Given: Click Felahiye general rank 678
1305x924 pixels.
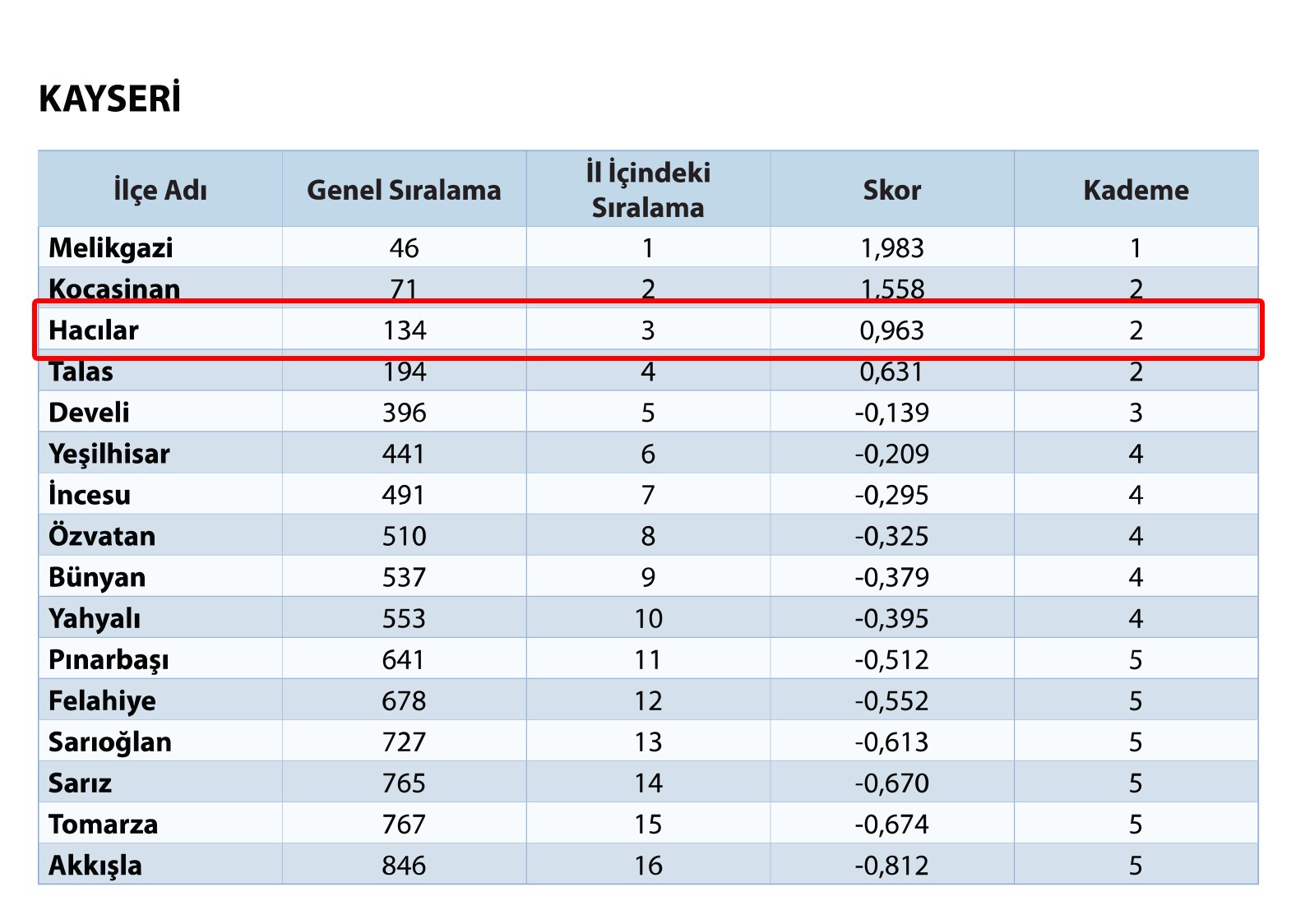Looking at the screenshot, I should (x=404, y=700).
